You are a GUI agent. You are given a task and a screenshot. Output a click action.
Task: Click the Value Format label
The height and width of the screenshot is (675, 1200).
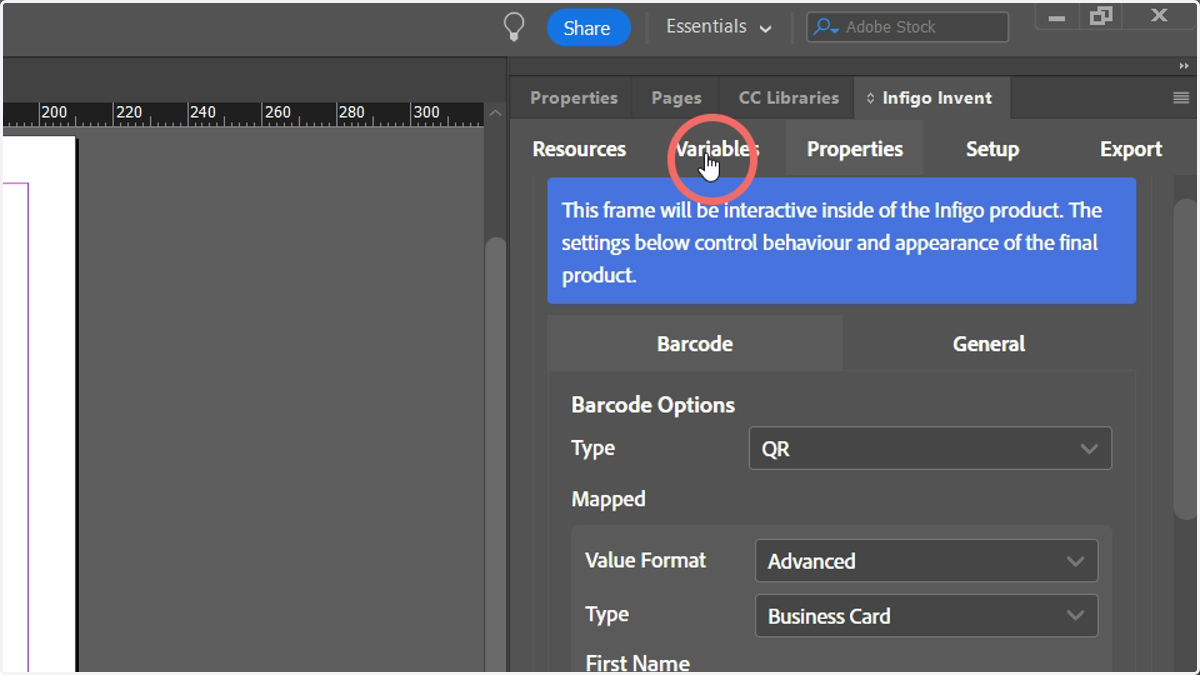645,560
